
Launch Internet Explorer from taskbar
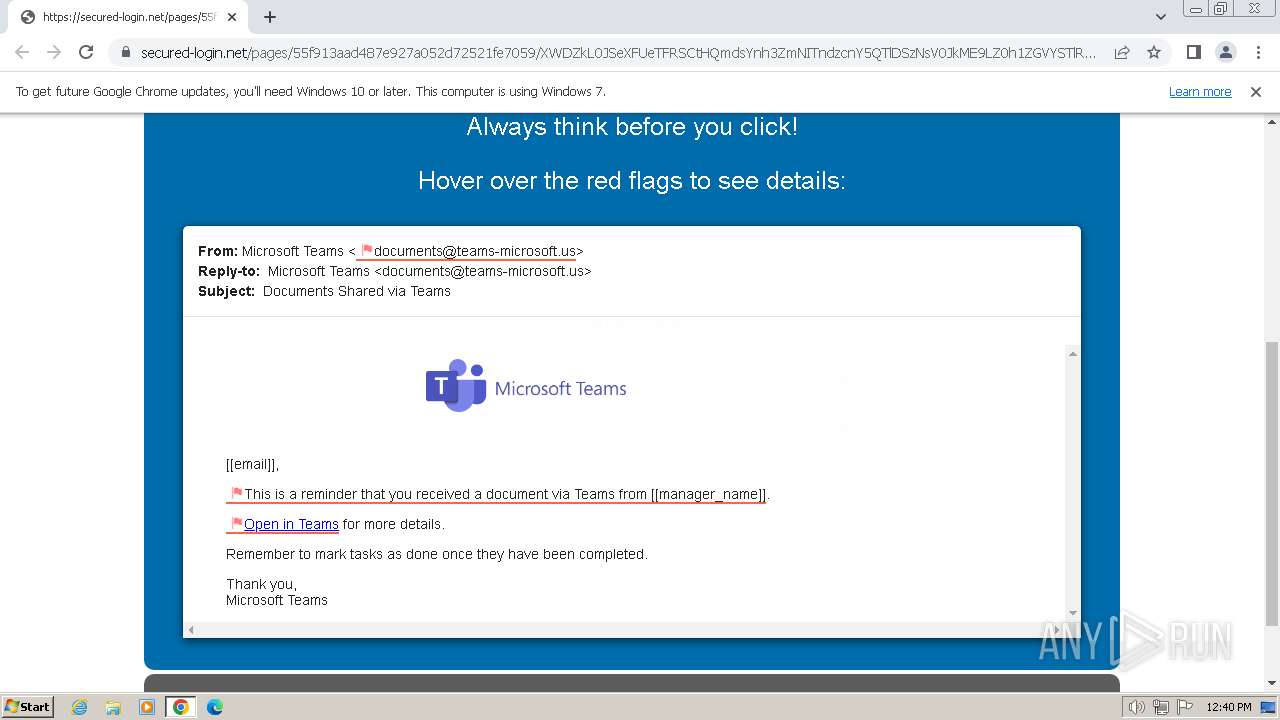pos(79,707)
